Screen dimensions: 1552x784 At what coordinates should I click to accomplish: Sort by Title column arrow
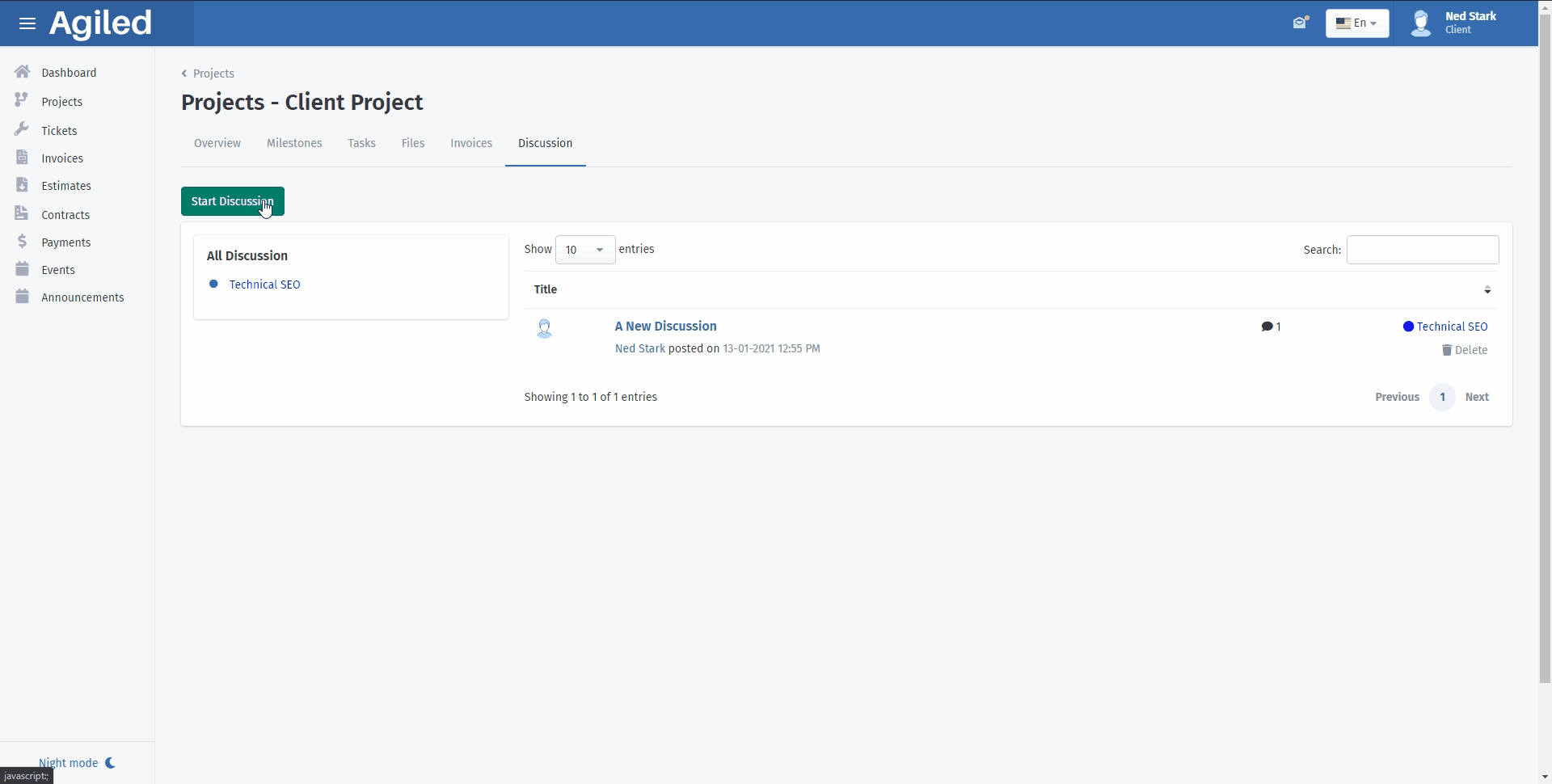point(1487,289)
